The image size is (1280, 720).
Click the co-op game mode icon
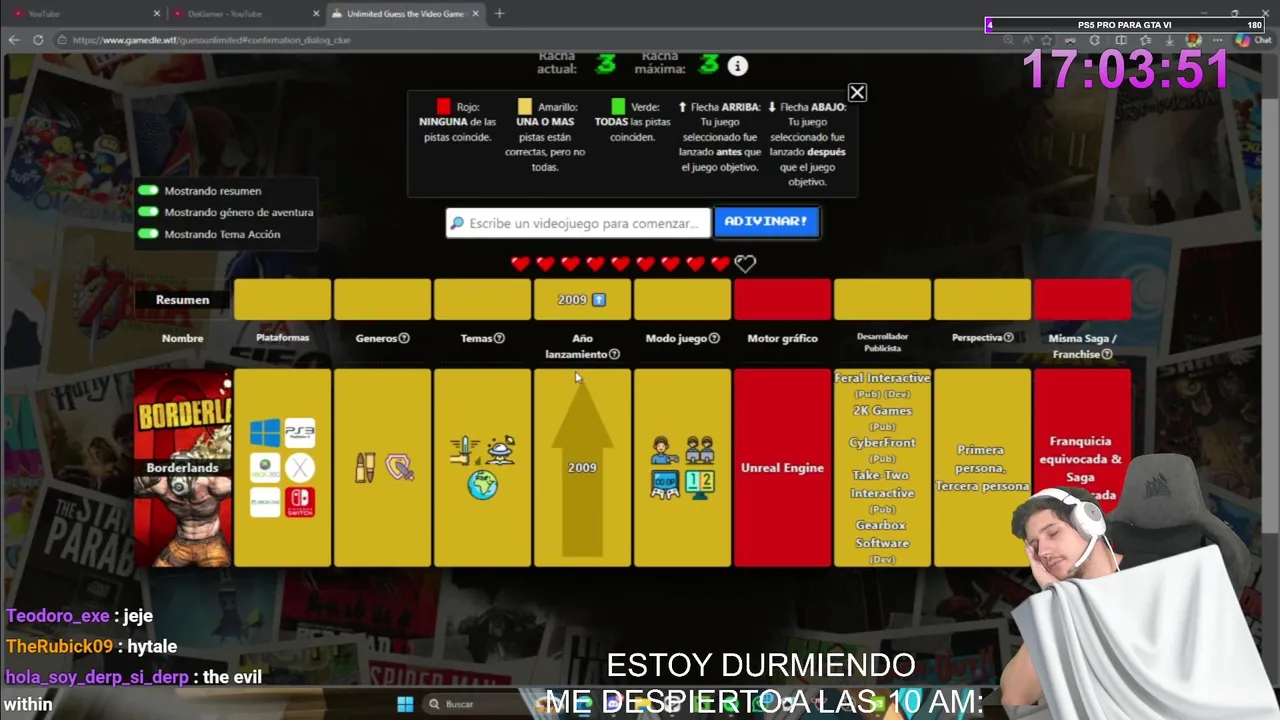coord(665,485)
